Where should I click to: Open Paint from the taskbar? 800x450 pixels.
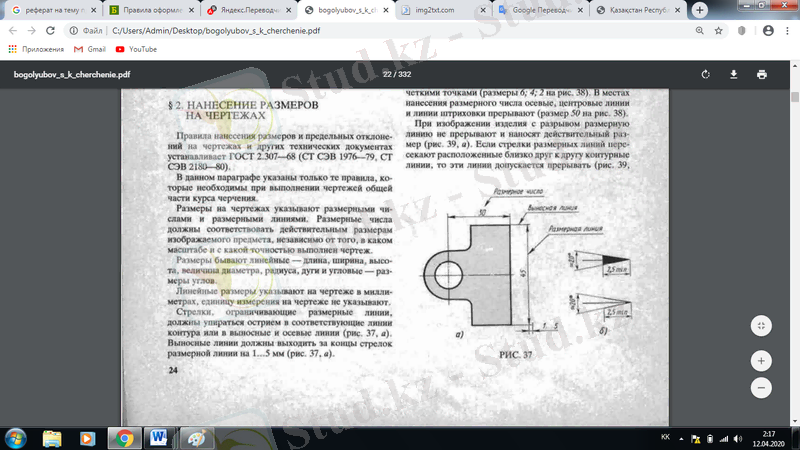coord(197,438)
